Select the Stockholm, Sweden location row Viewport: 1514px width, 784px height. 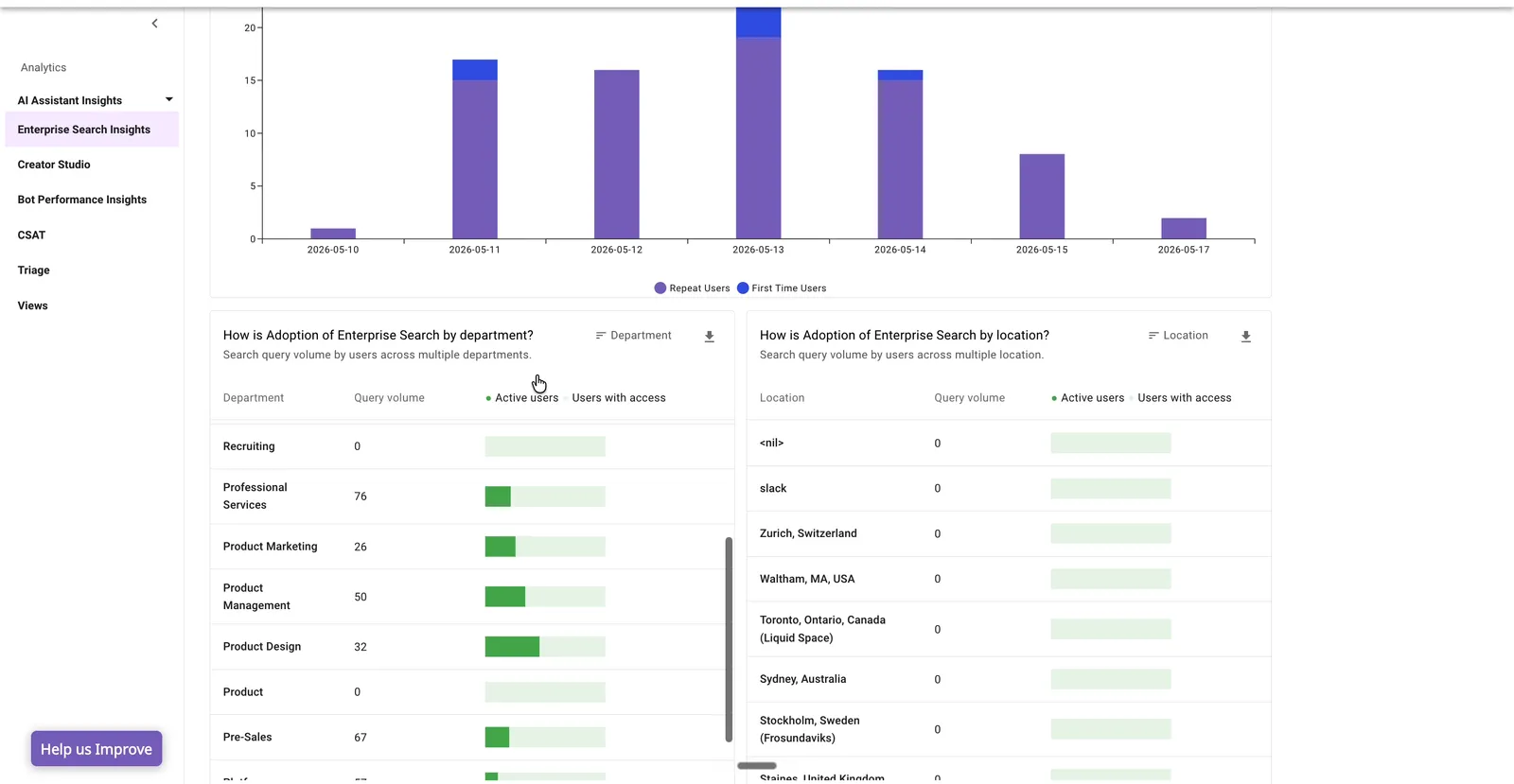click(1009, 729)
